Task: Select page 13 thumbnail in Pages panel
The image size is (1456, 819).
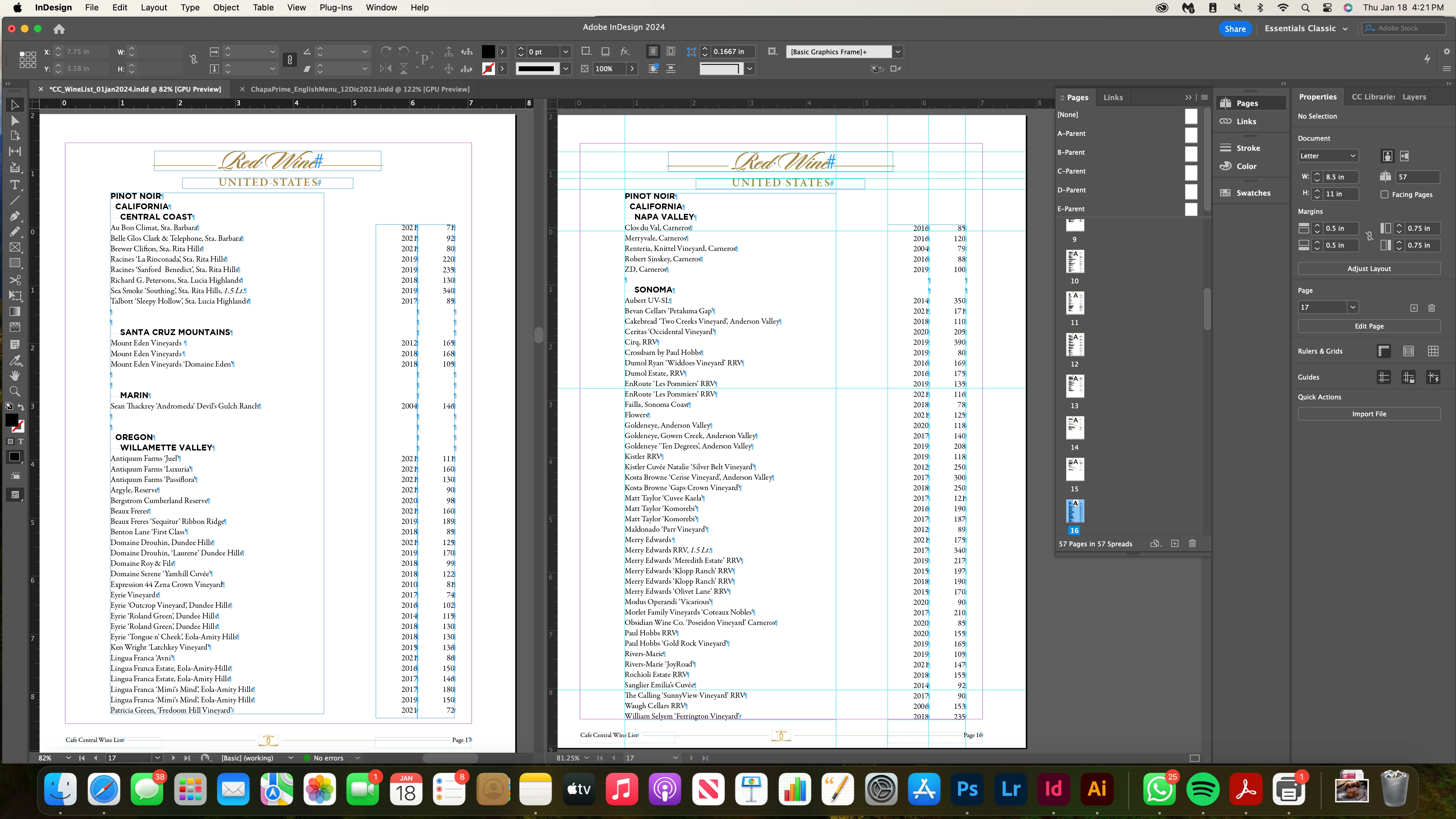Action: pos(1074,386)
